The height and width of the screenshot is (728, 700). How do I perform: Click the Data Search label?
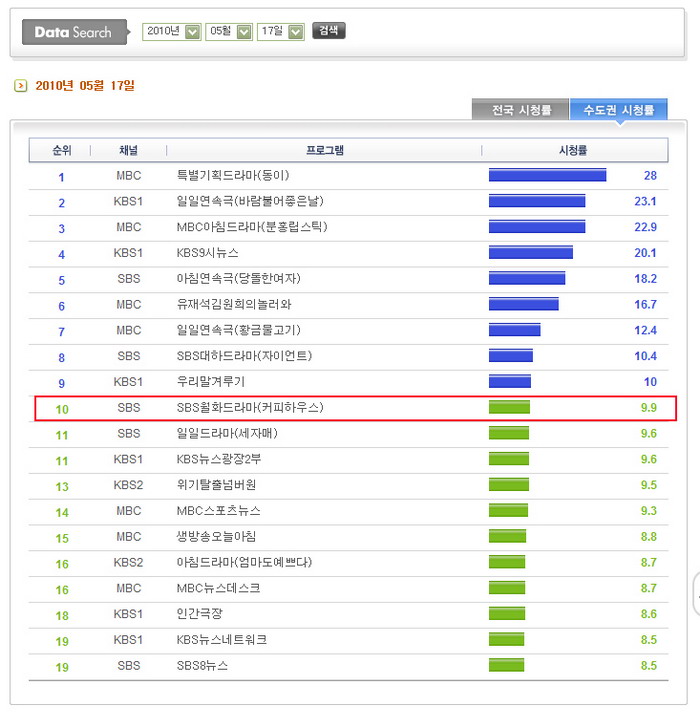74,32
